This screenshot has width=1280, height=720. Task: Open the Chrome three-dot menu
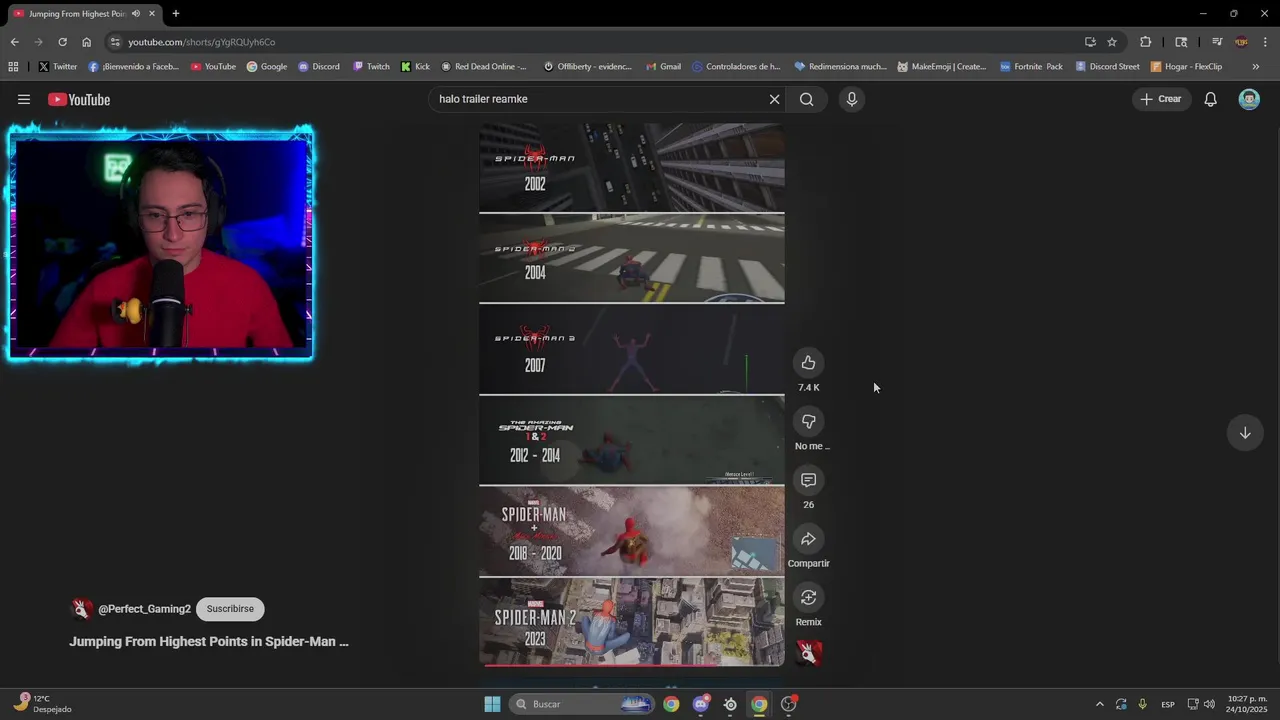[x=1266, y=42]
